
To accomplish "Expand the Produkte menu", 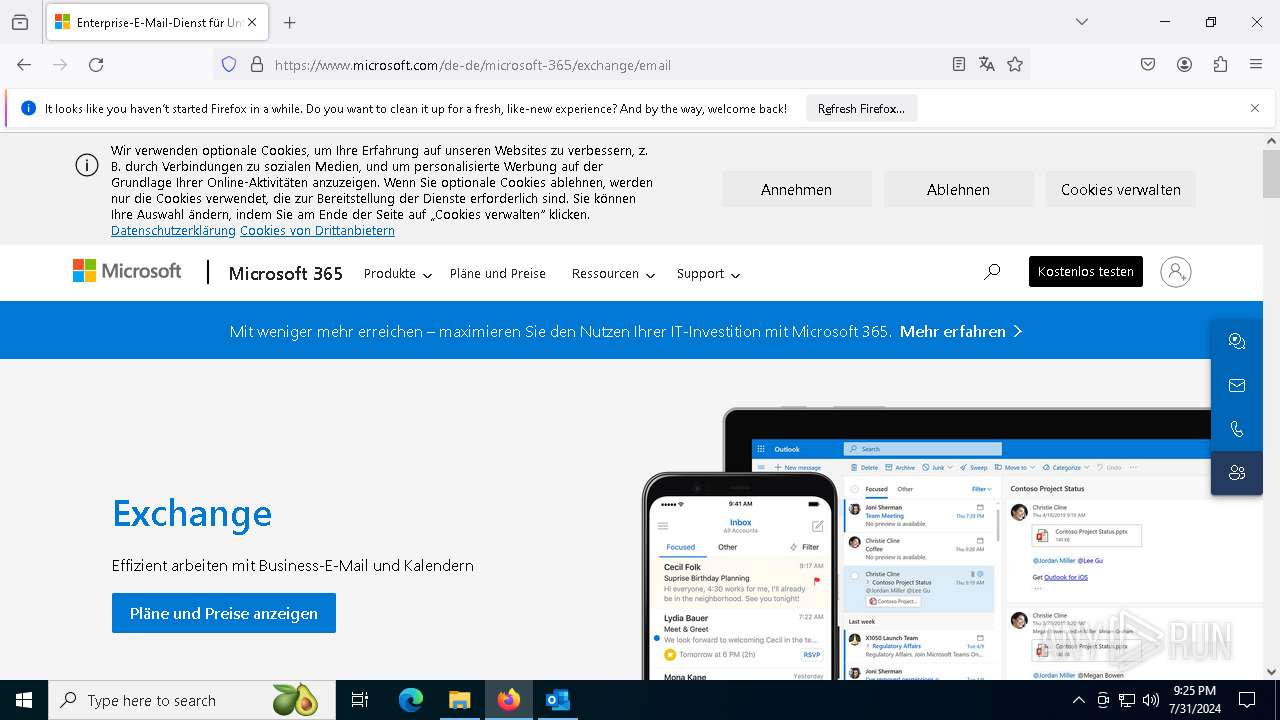I will [x=397, y=274].
